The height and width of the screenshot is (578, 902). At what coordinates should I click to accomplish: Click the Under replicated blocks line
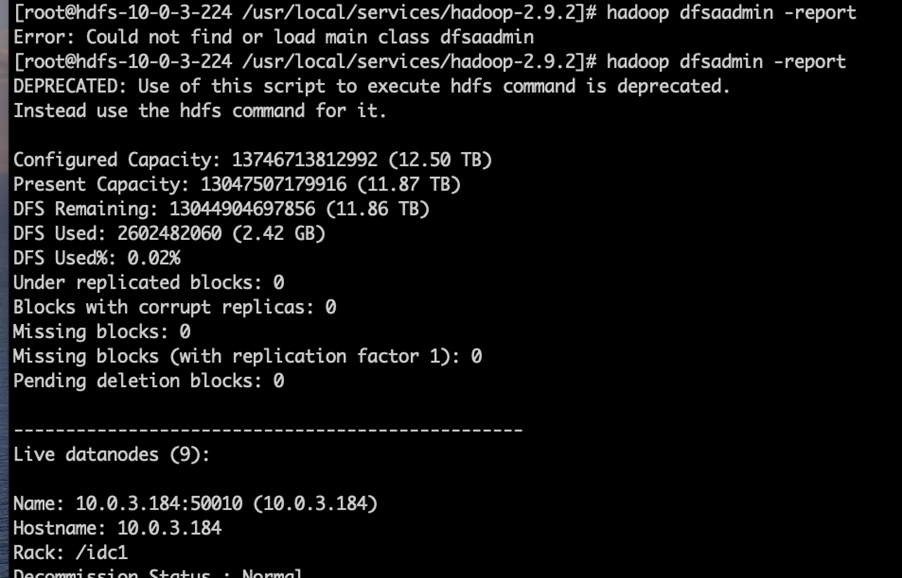coord(148,282)
